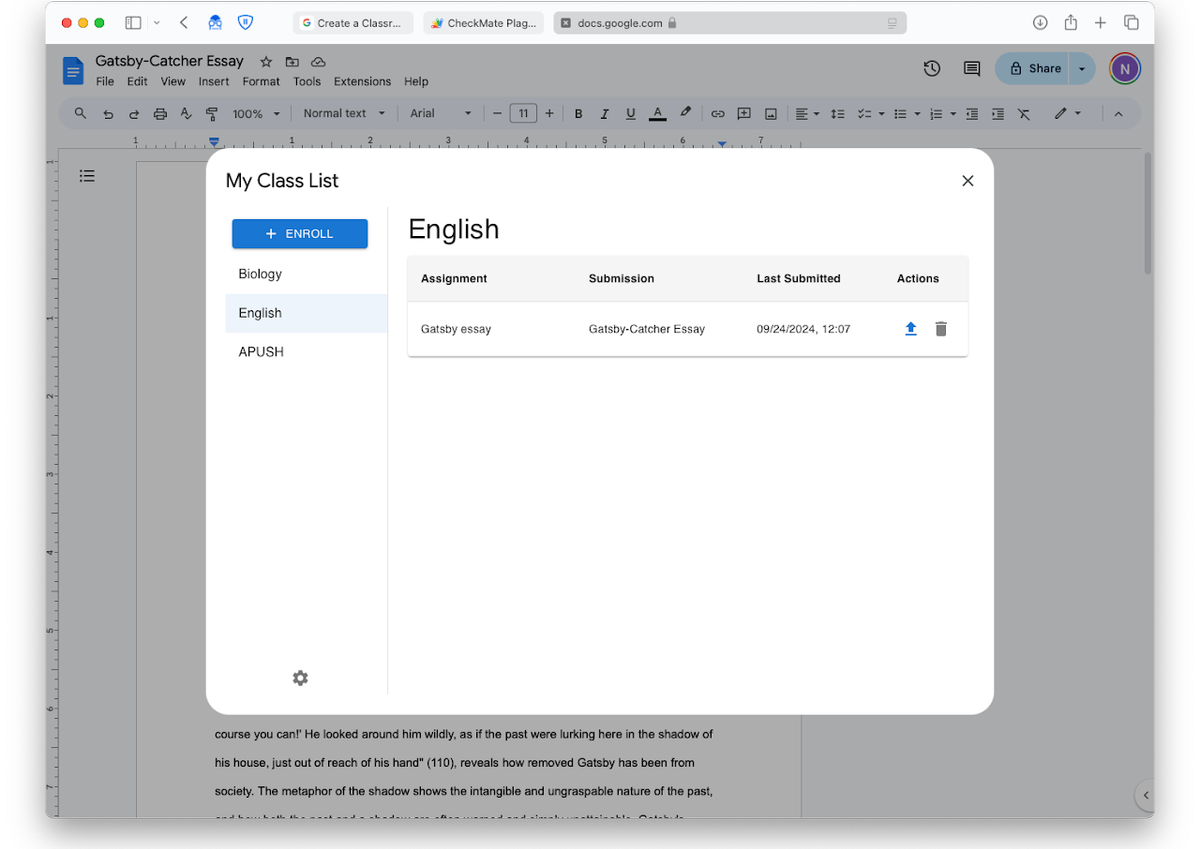Click the ENROLL button
The height and width of the screenshot is (849, 1200).
[x=299, y=233]
